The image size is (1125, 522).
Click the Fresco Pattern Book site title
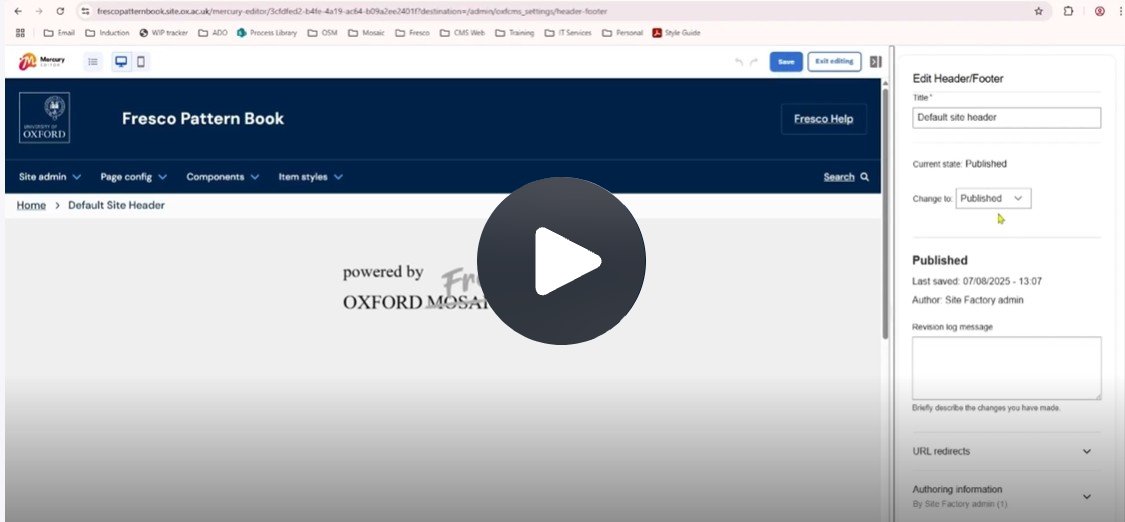[203, 118]
